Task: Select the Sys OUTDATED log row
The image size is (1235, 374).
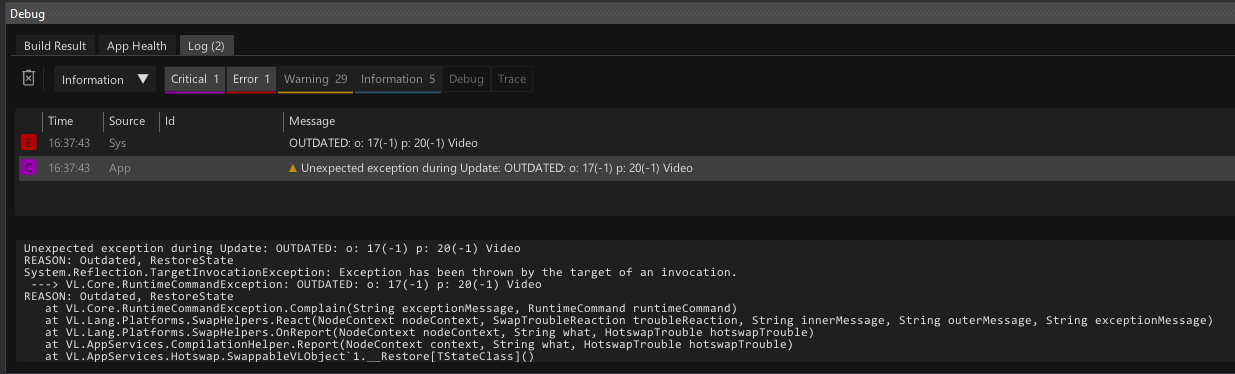Action: tap(625, 143)
